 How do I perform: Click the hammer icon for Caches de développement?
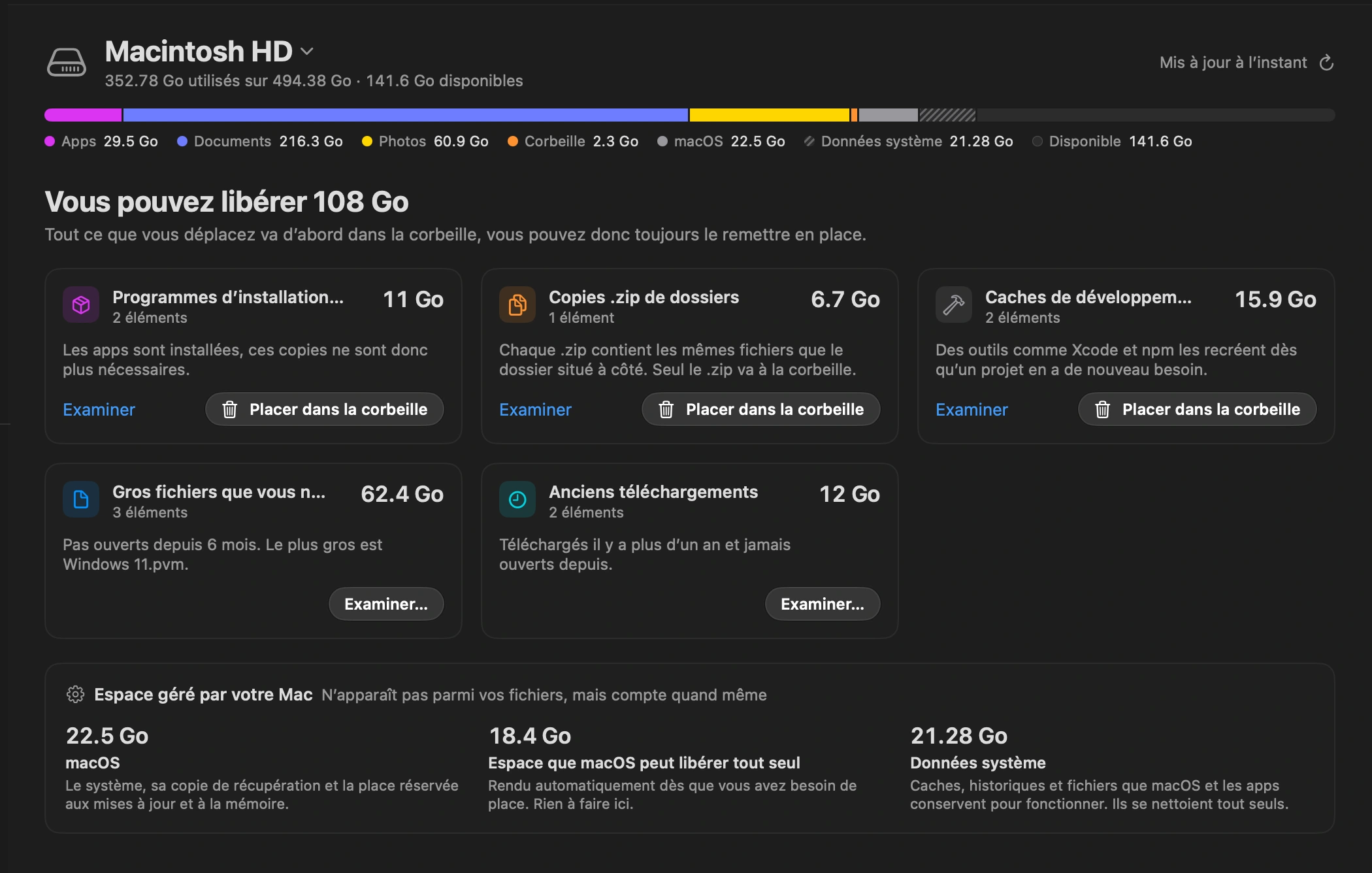click(x=954, y=305)
